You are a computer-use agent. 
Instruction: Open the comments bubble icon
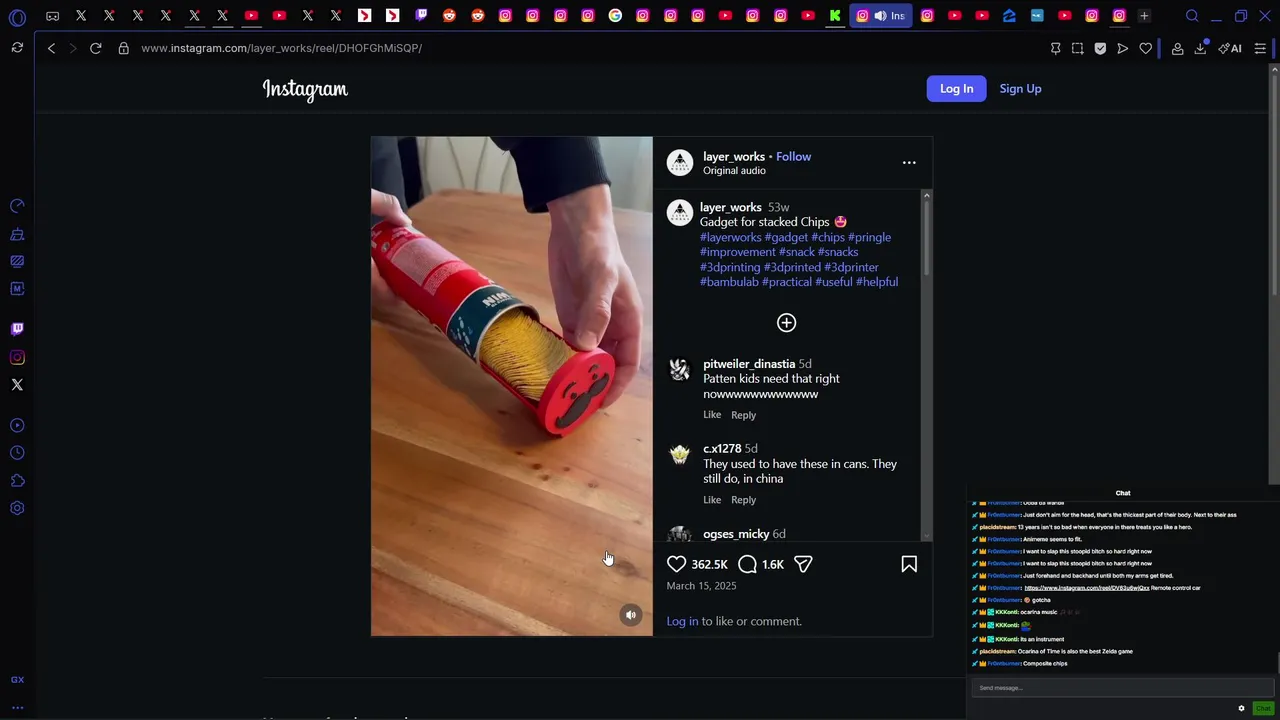(x=747, y=564)
